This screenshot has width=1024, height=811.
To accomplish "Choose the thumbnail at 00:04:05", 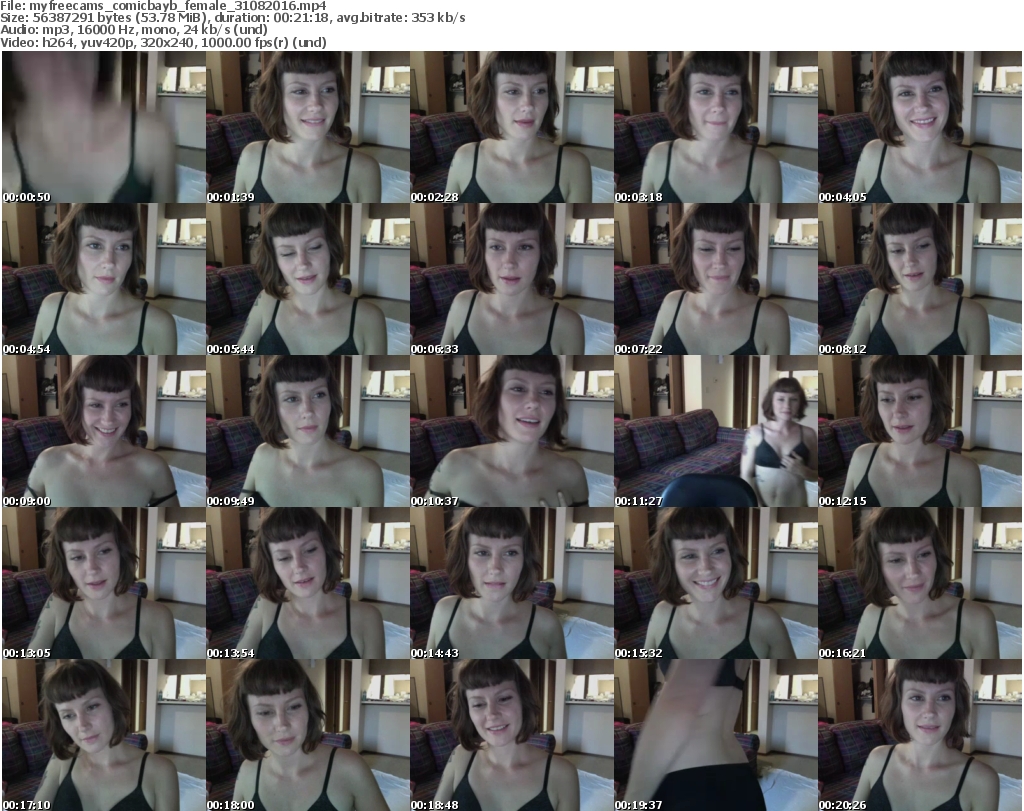I will pyautogui.click(x=920, y=127).
